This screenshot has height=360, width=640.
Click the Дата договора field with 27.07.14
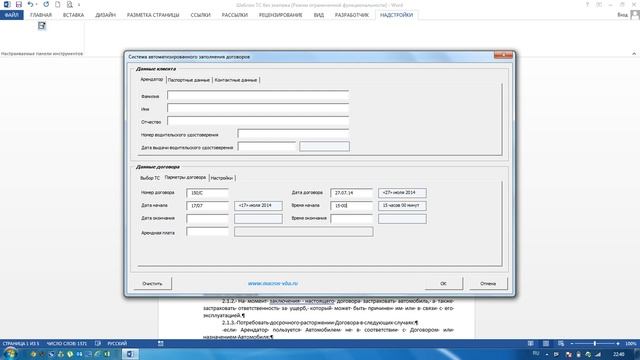[x=351, y=193]
